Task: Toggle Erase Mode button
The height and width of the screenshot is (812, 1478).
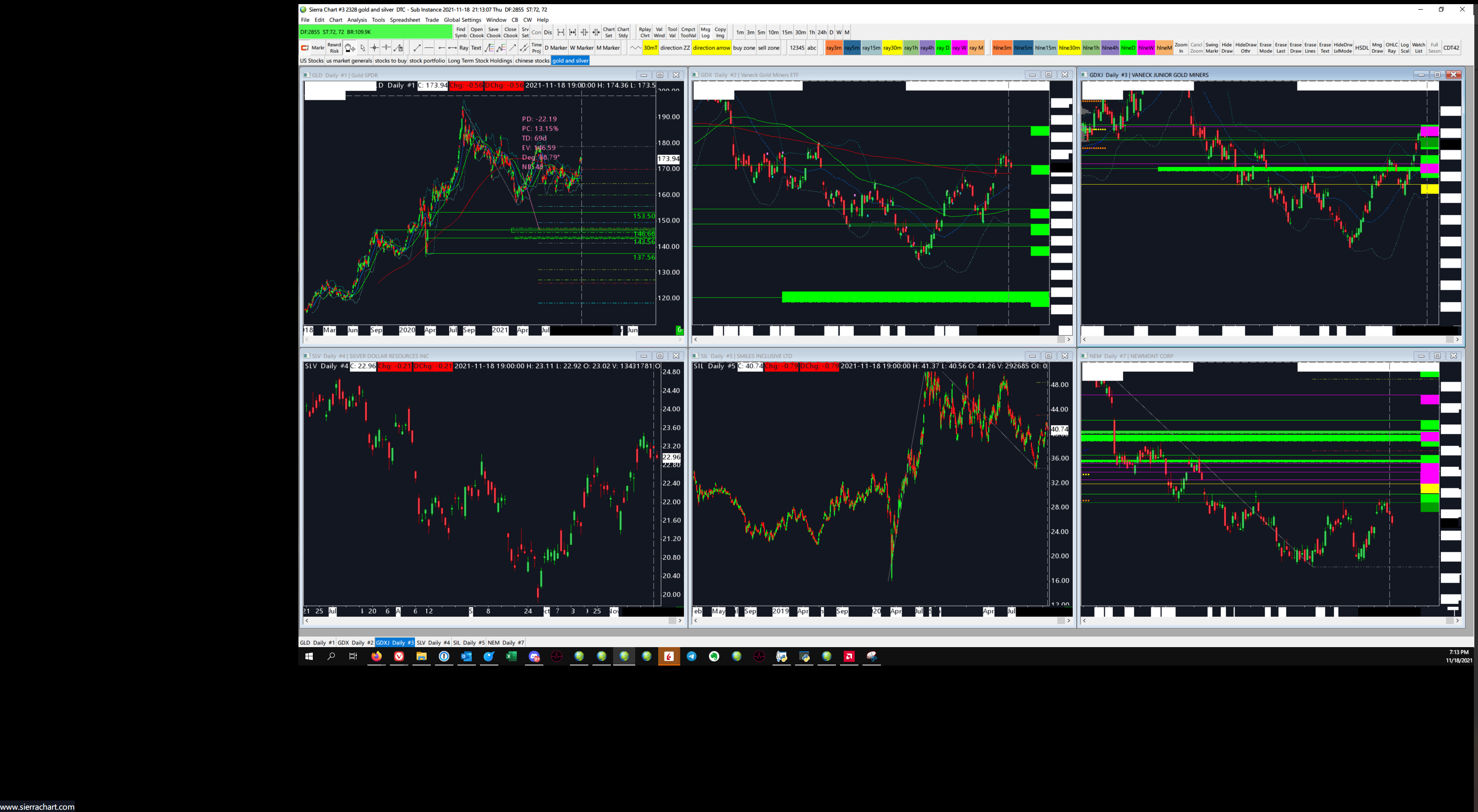Action: 1265,48
